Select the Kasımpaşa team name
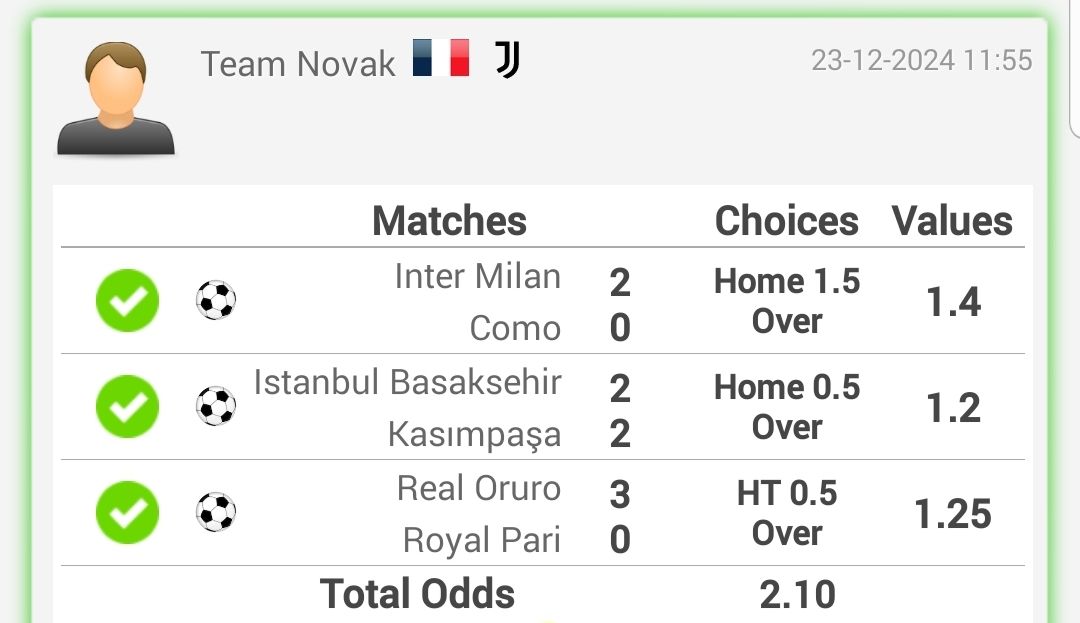 (475, 434)
